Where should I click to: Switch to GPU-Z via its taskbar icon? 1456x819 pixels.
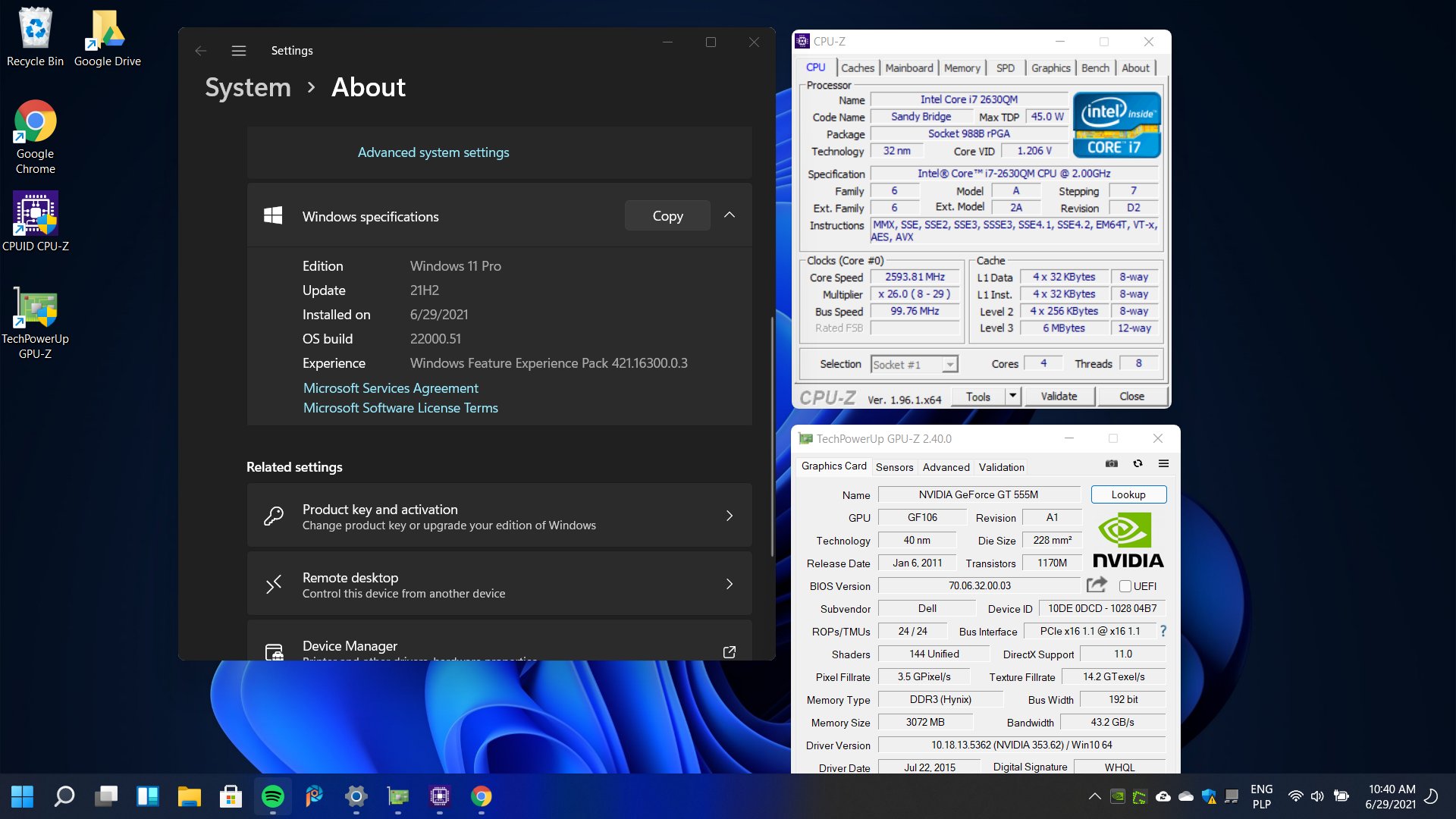click(x=397, y=796)
